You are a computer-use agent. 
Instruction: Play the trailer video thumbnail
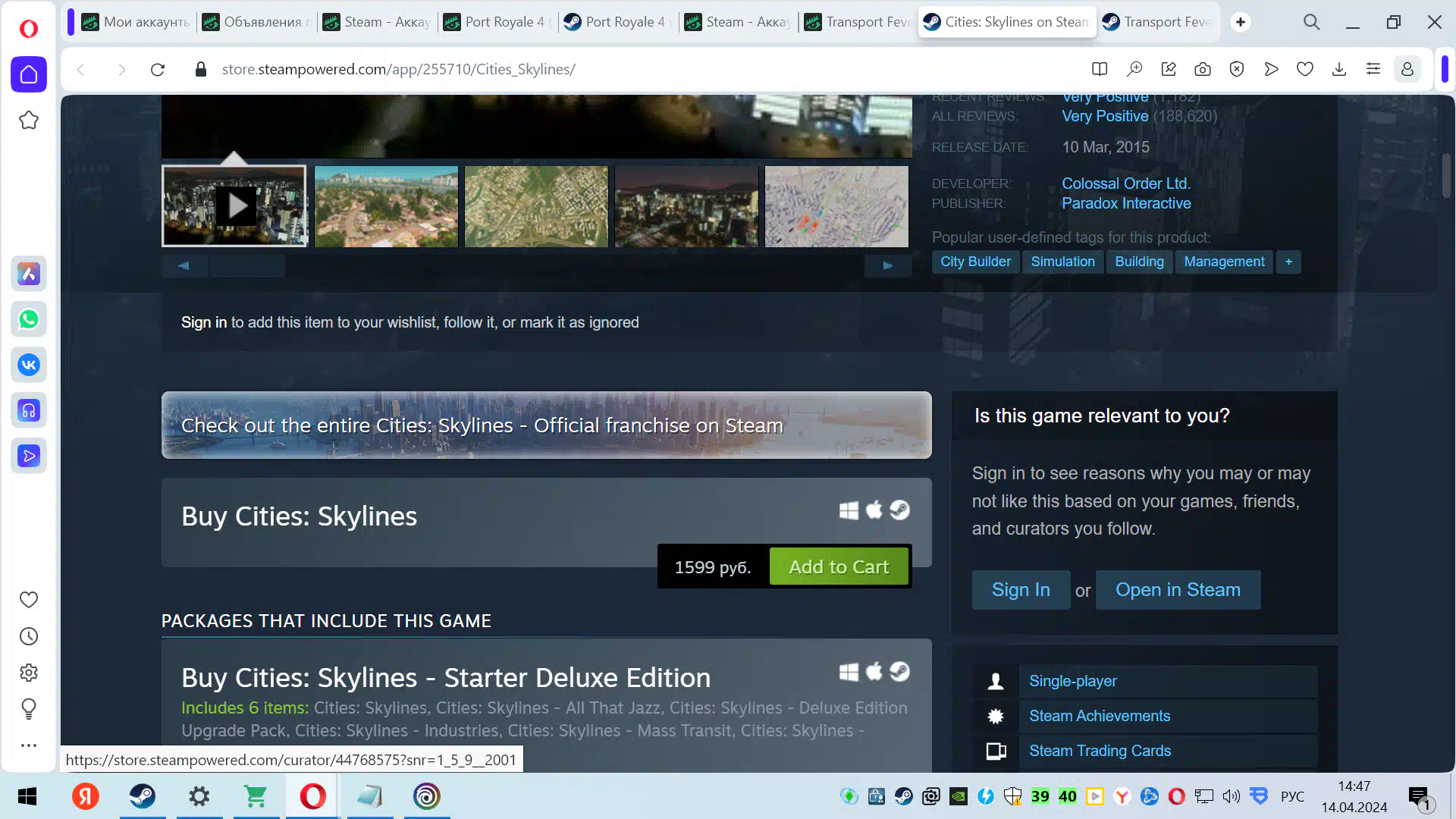(234, 206)
